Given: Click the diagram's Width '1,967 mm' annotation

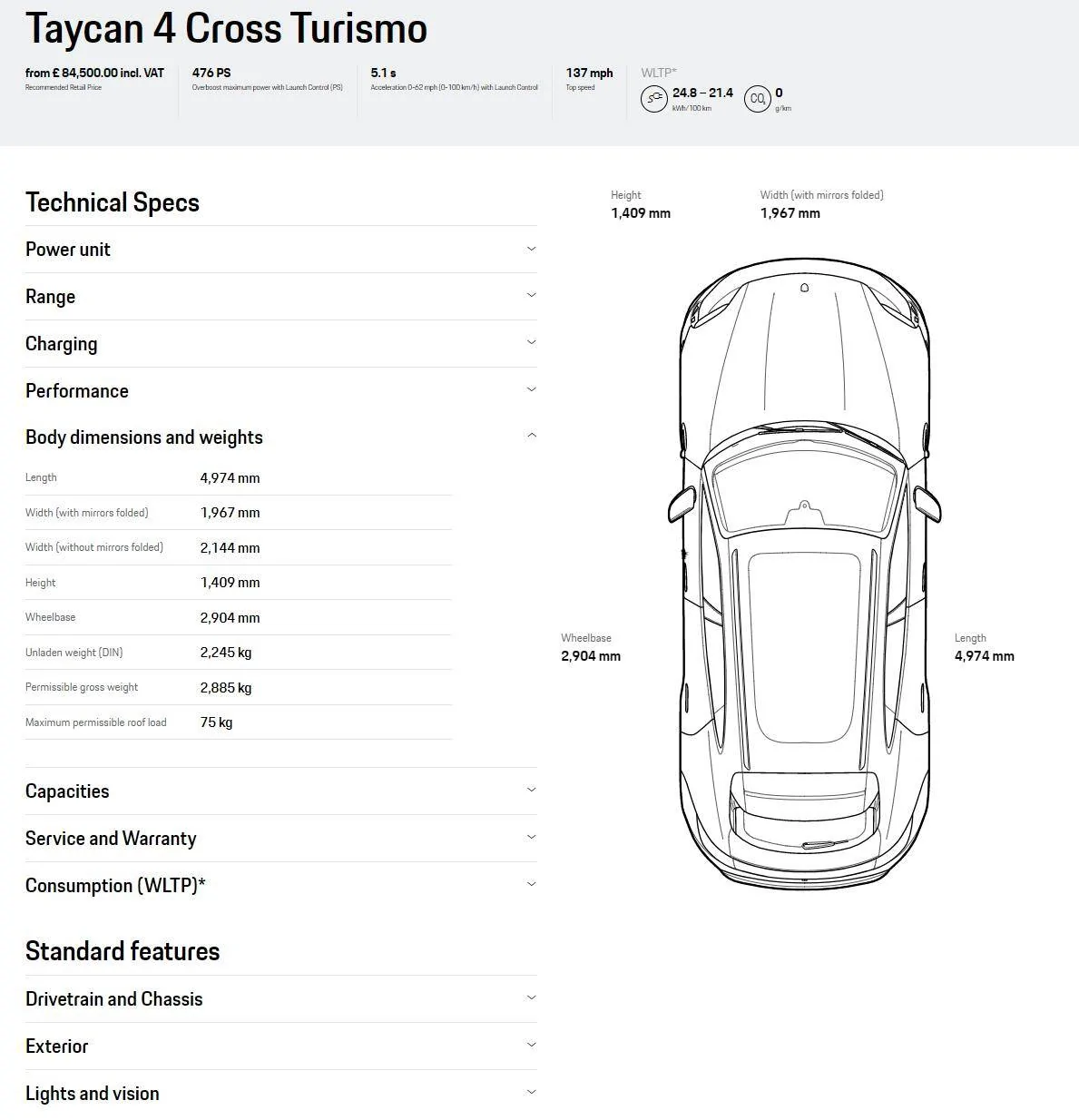Looking at the screenshot, I should tap(790, 213).
